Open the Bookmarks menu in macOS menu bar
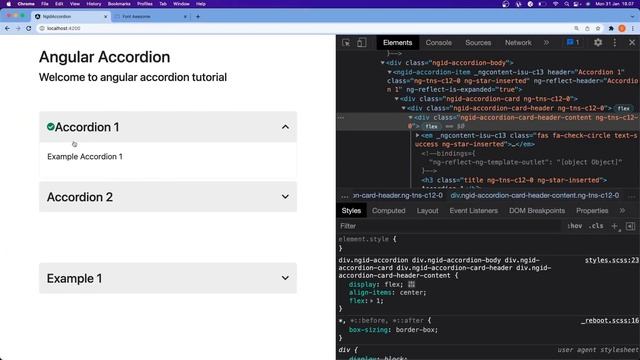The width and height of the screenshot is (640, 360). [119, 4]
